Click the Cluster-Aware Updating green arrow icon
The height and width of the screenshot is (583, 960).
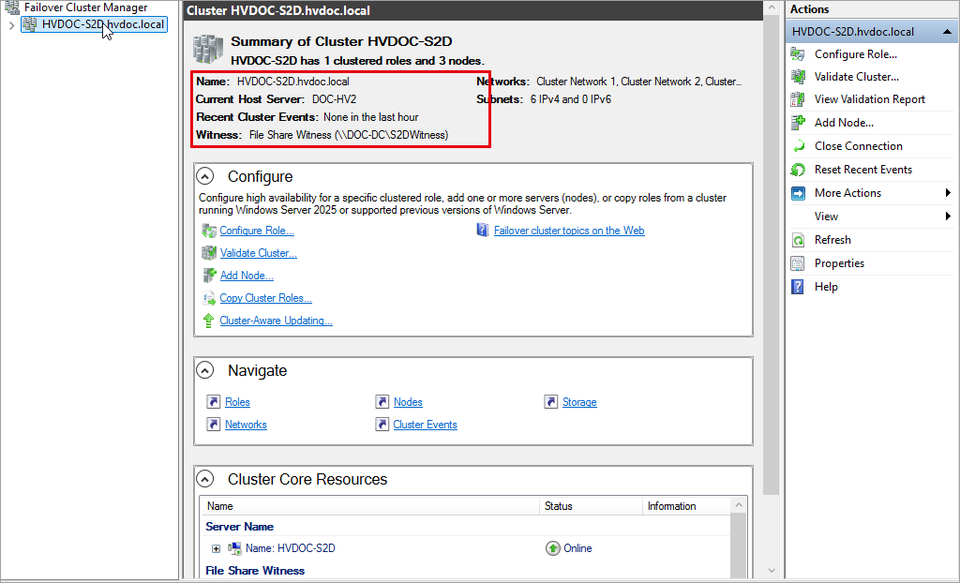(209, 320)
